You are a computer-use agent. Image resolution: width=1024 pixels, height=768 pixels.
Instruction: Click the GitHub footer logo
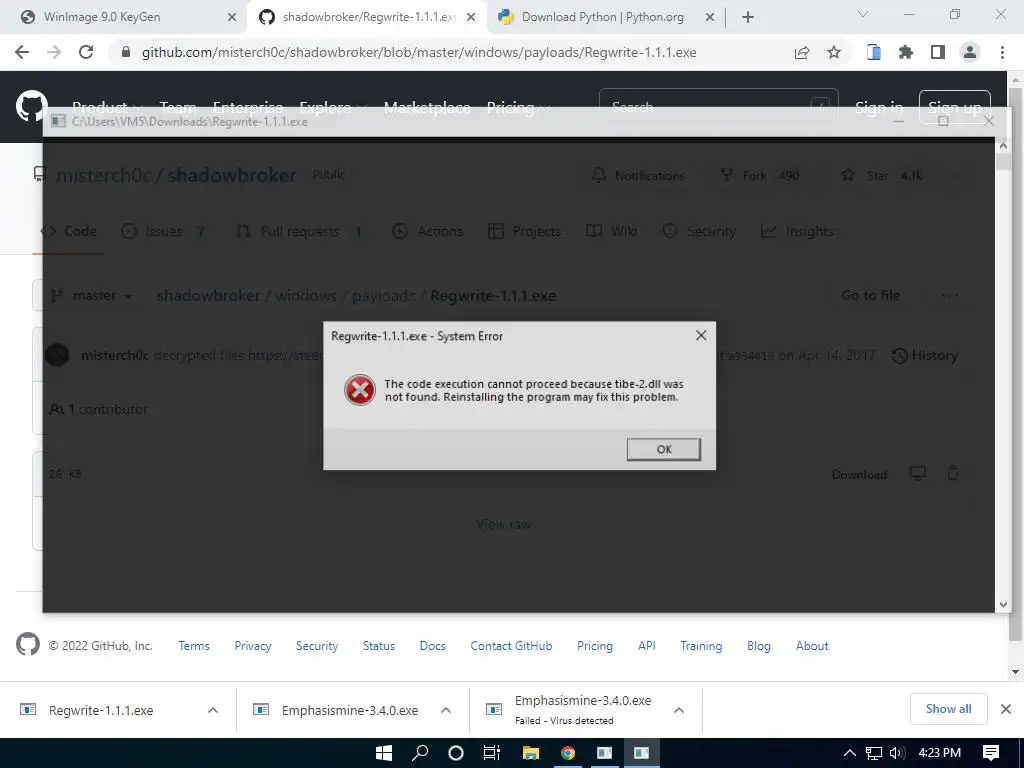(x=27, y=645)
